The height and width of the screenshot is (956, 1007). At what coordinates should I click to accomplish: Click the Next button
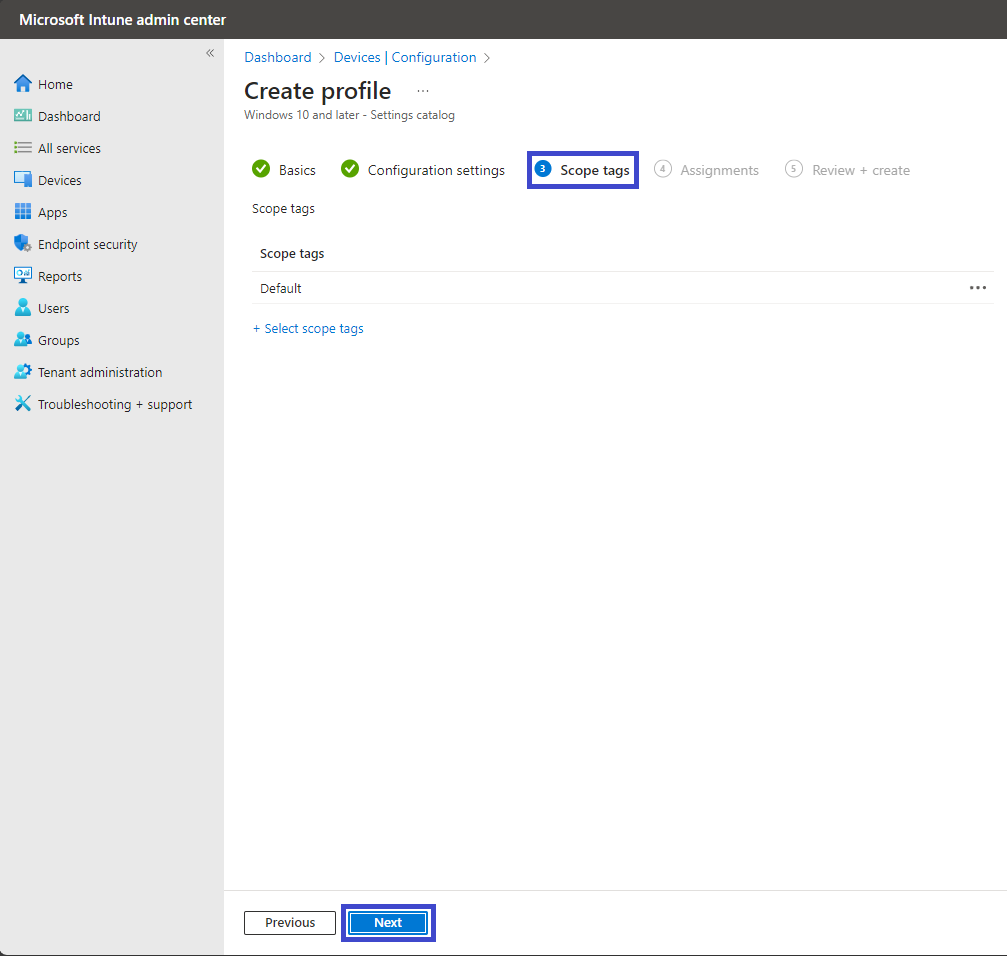[388, 923]
